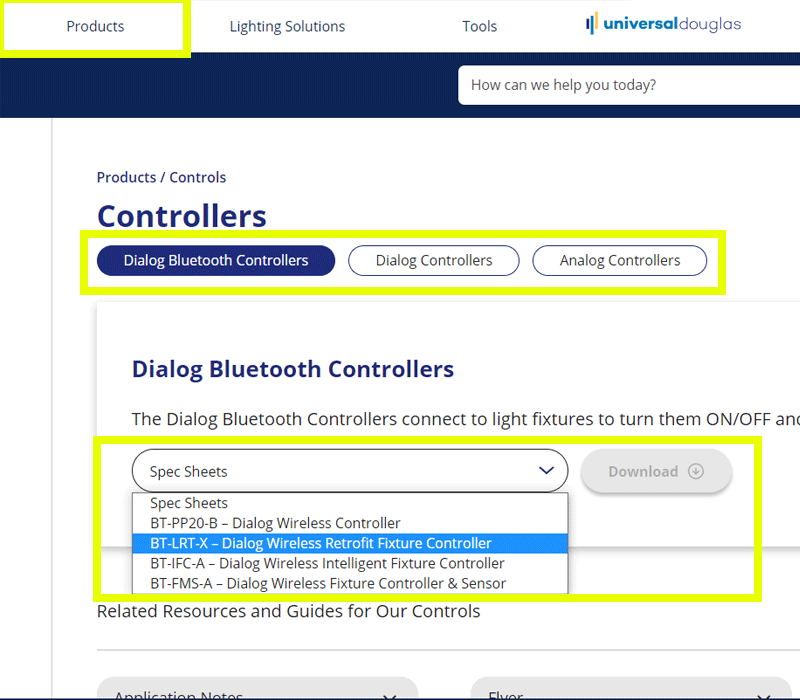
Task: Click the Controllers page heading
Action: click(182, 216)
